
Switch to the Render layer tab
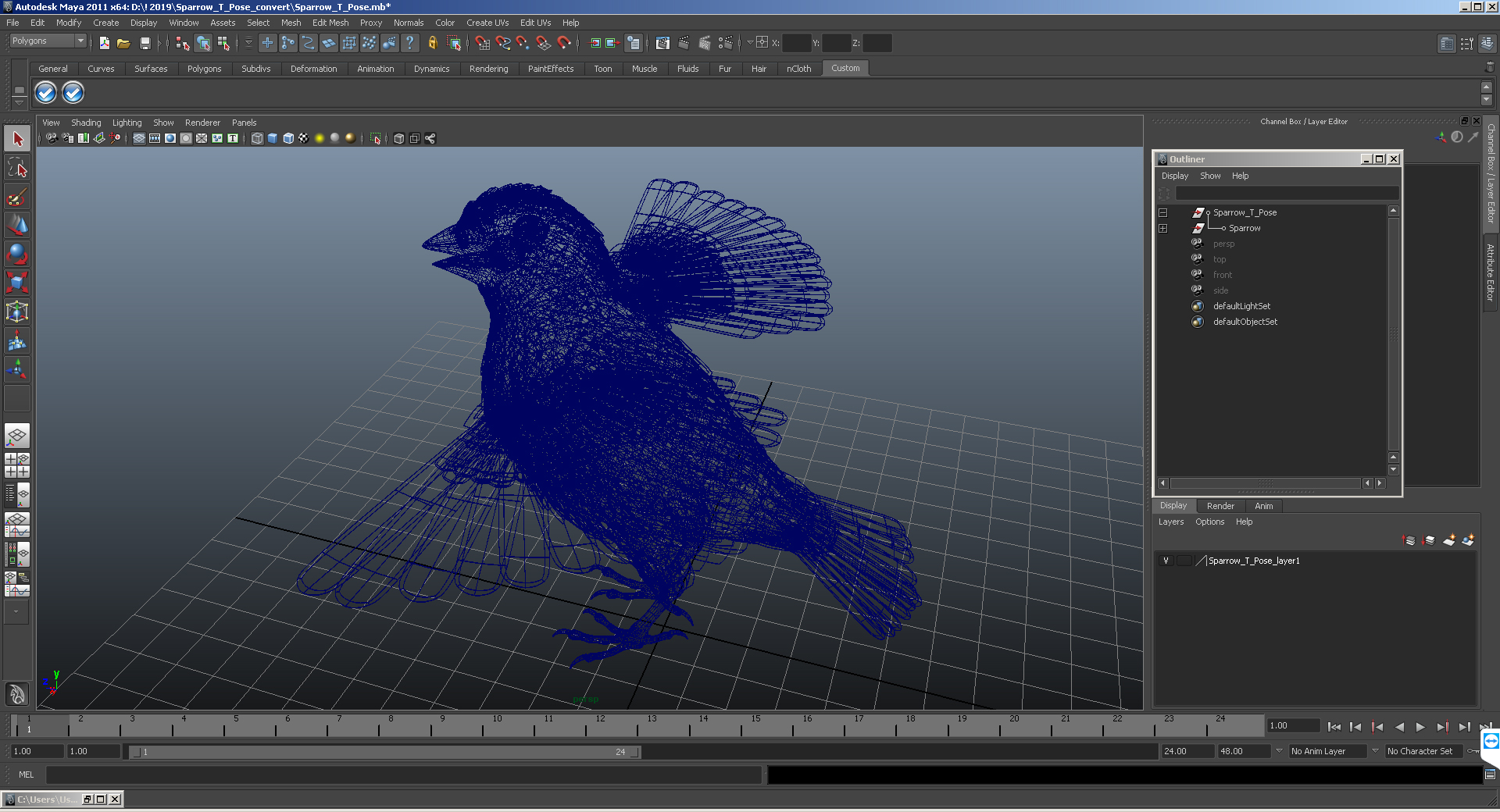click(1220, 506)
